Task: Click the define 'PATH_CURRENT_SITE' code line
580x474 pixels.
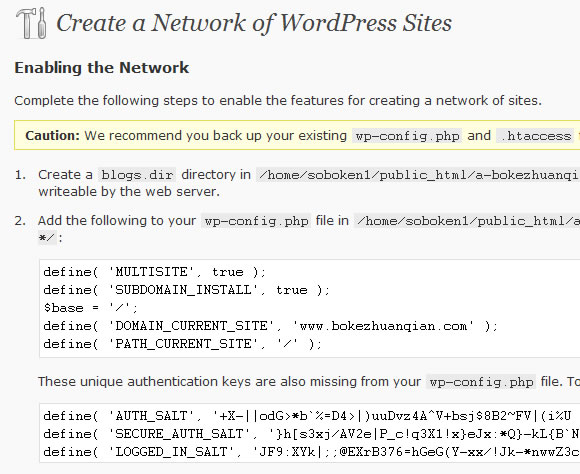Action: click(183, 344)
